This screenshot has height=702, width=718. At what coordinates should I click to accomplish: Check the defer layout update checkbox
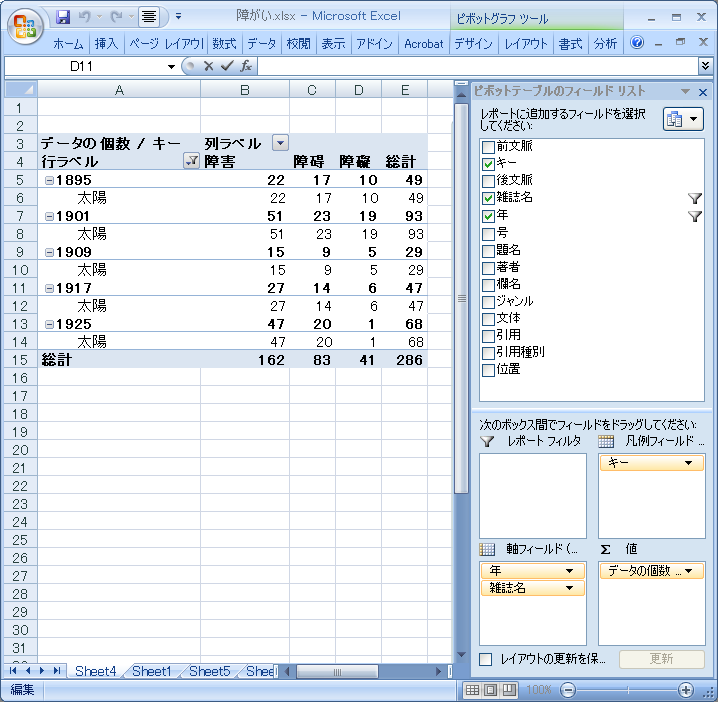(x=486, y=659)
